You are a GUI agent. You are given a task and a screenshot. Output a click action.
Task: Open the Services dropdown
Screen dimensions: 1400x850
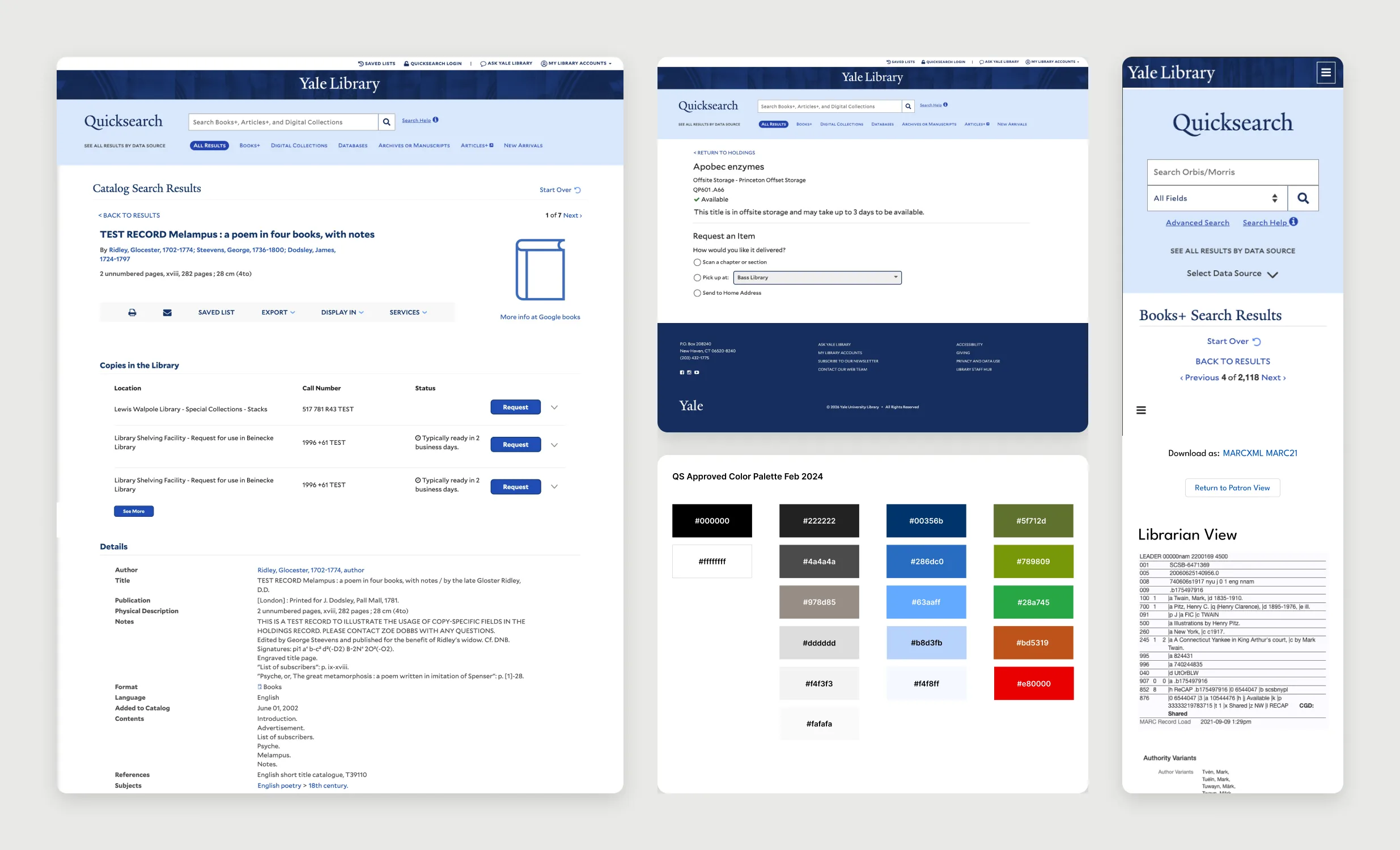point(408,312)
